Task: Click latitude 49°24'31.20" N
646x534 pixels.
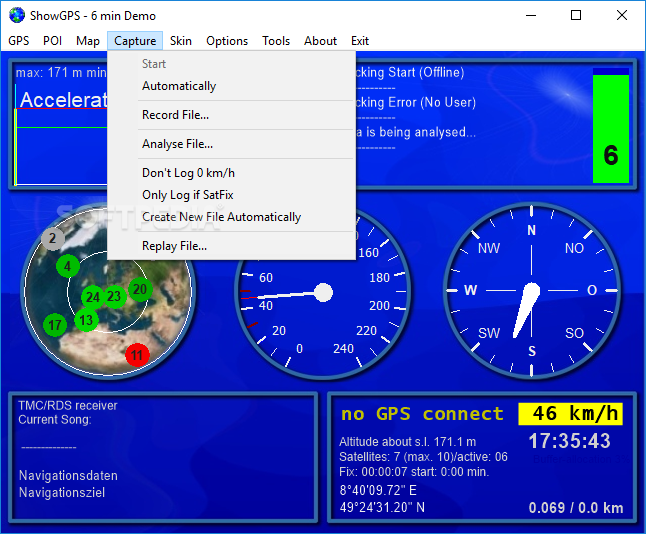Action: tap(382, 507)
